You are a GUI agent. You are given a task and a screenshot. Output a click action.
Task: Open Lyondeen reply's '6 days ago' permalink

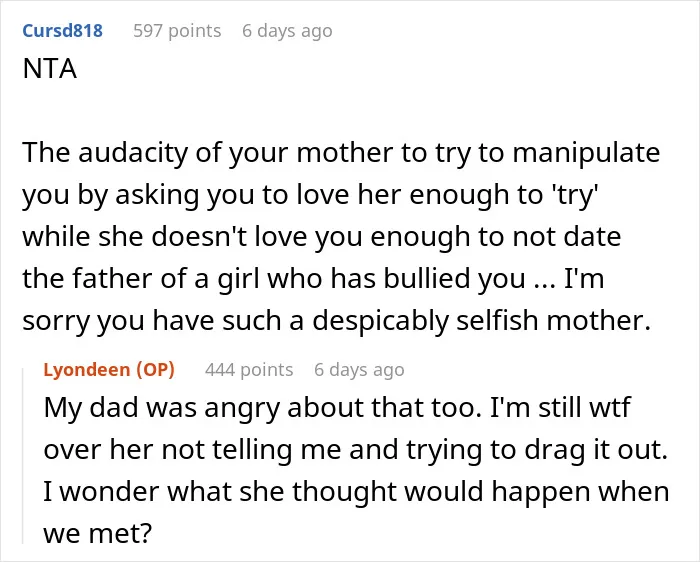coord(359,370)
